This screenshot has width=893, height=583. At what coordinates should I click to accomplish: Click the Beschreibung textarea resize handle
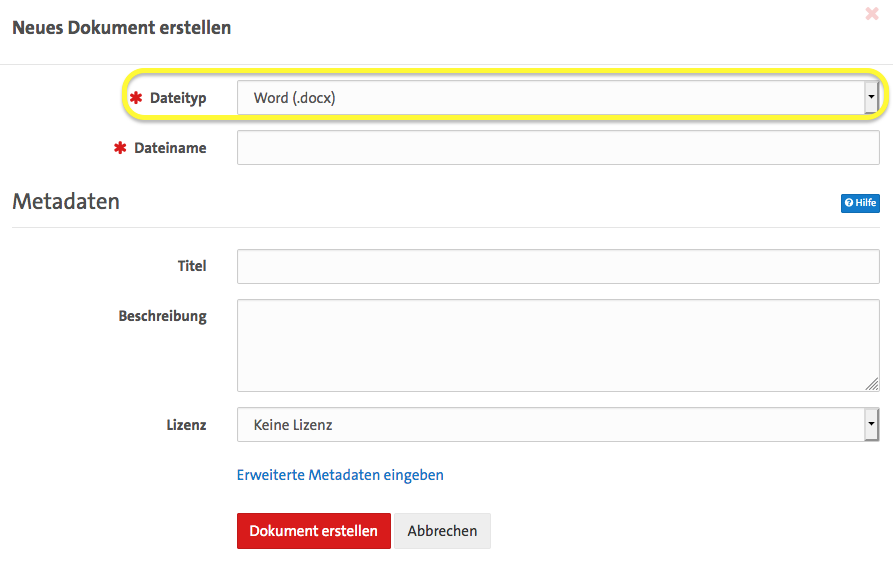pos(872,384)
